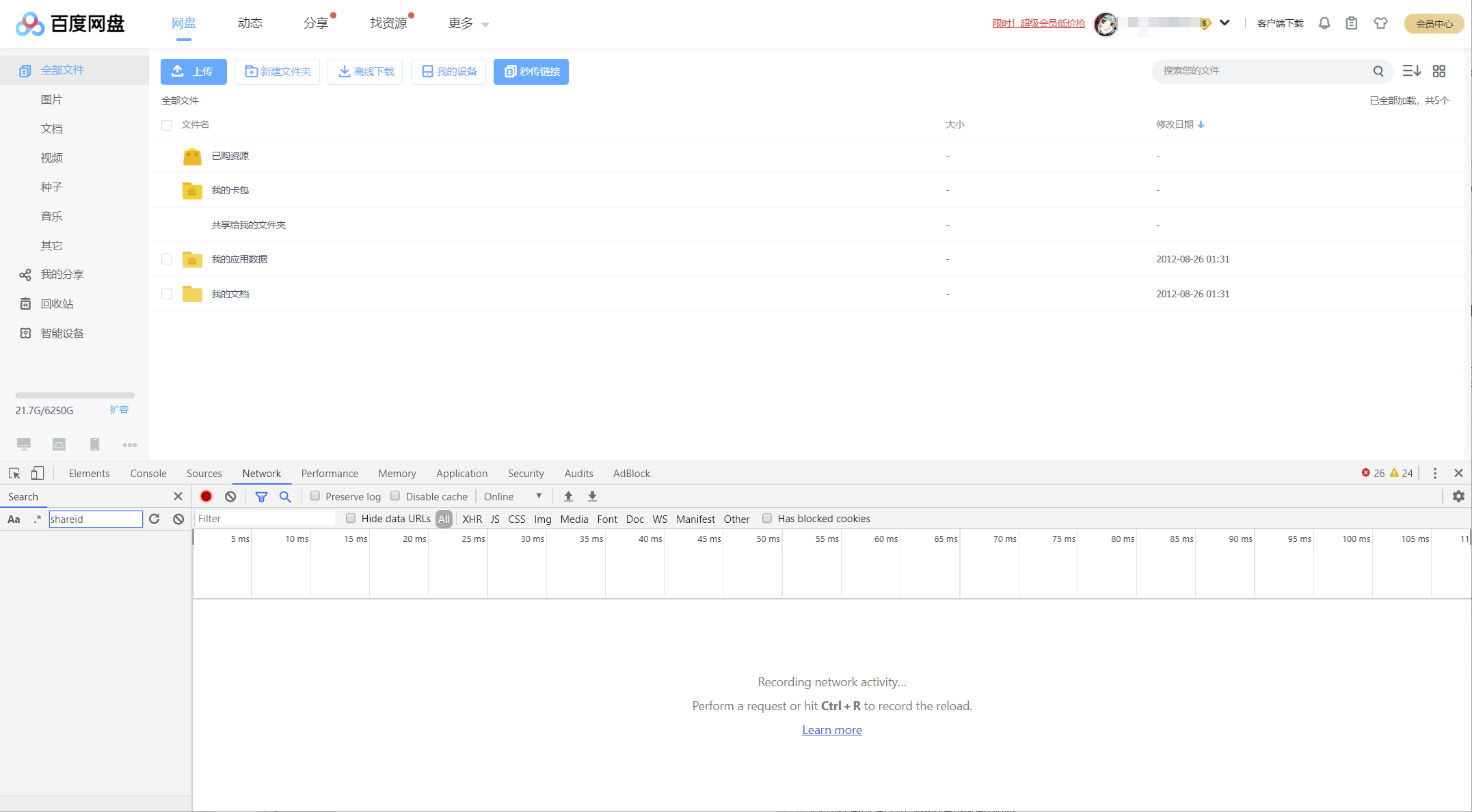The height and width of the screenshot is (812, 1472).
Task: Click the clear network log icon
Action: click(x=230, y=496)
